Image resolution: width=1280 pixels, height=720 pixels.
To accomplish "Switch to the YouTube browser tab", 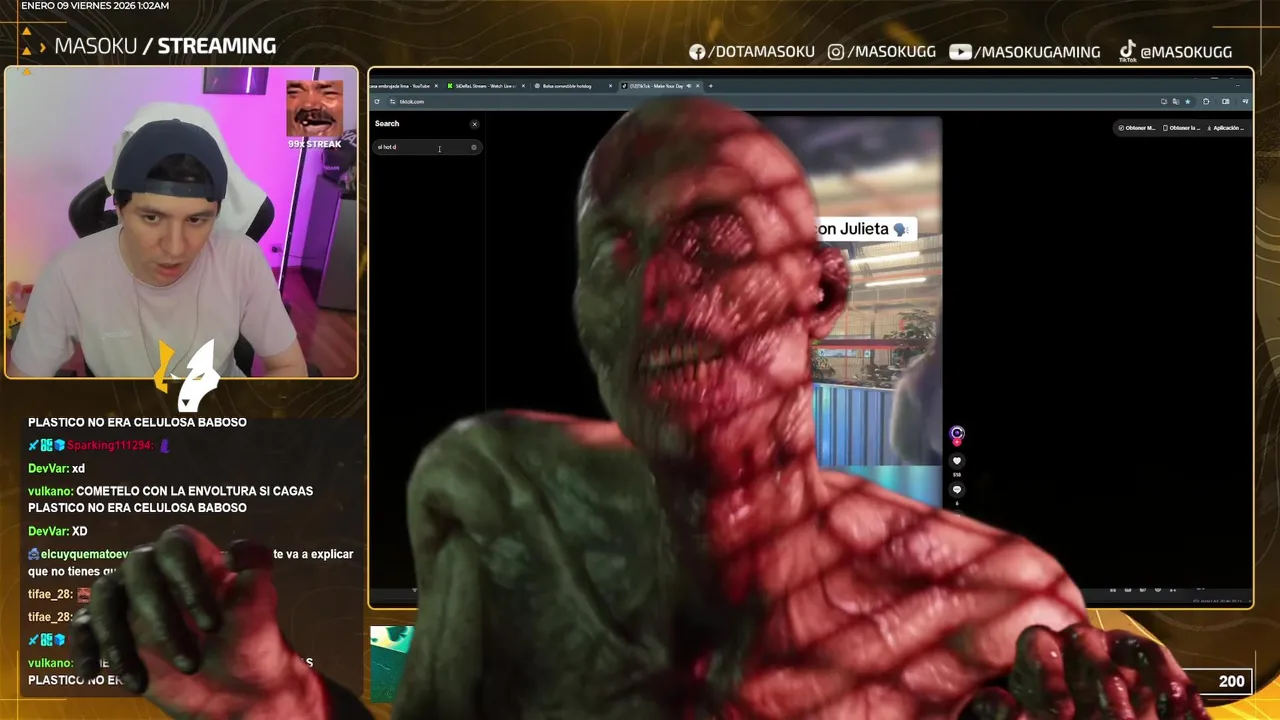I will (x=400, y=86).
